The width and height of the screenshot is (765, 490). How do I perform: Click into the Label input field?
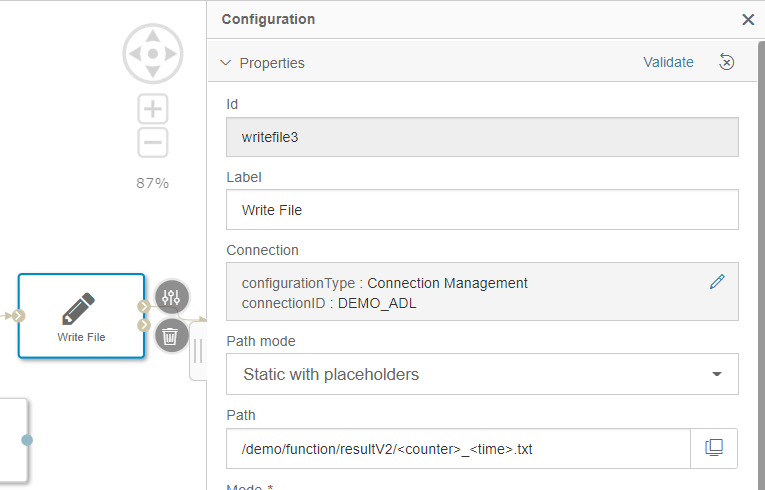click(x=482, y=210)
